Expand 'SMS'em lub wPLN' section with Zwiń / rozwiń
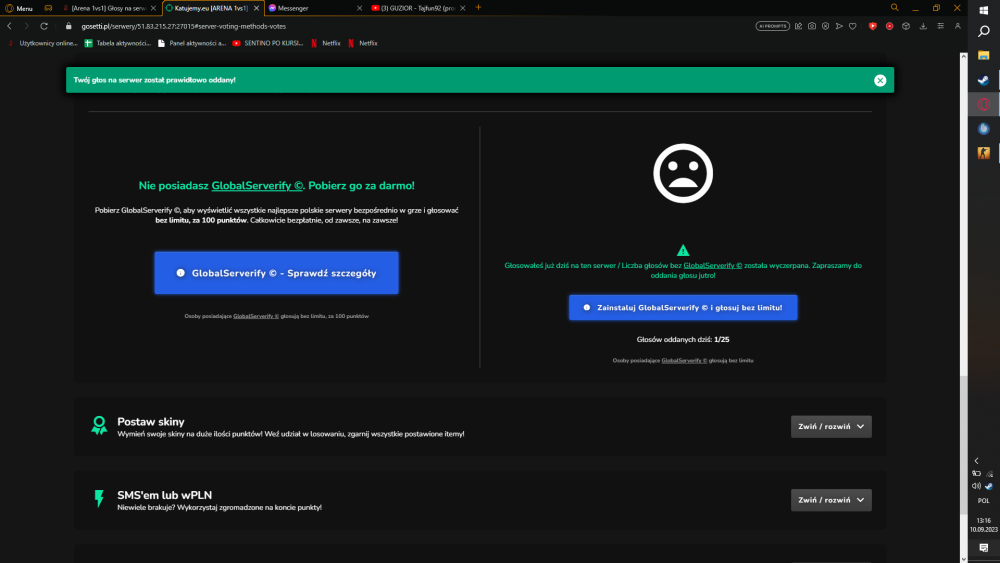 coord(831,500)
